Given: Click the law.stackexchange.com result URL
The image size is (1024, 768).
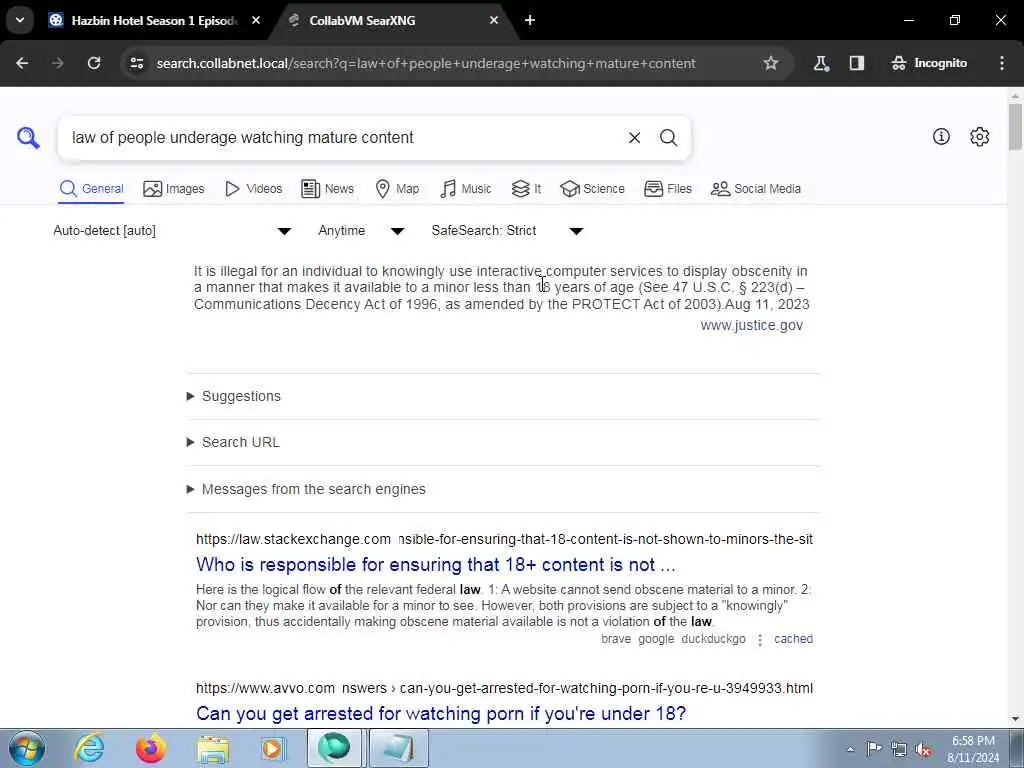Looking at the screenshot, I should 504,539.
